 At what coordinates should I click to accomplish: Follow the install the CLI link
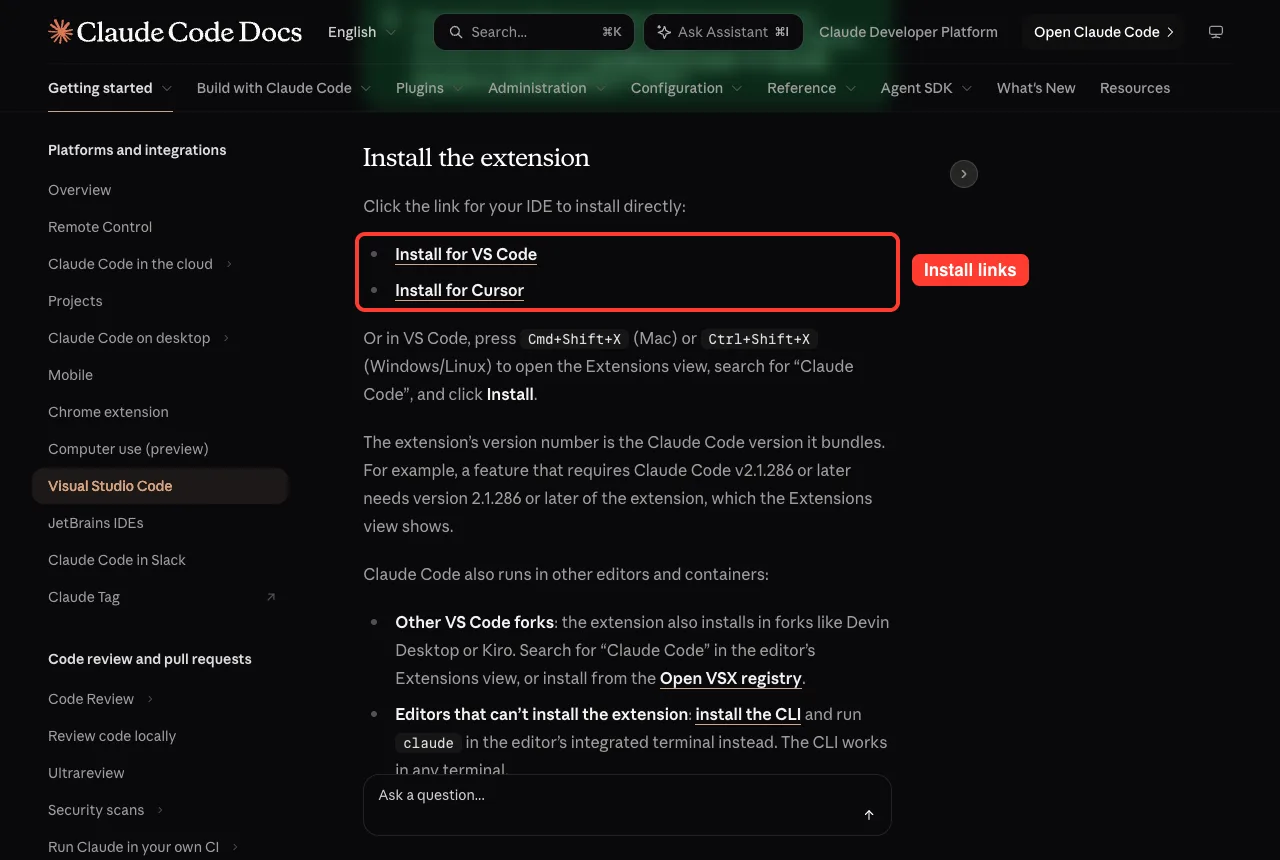click(x=748, y=714)
